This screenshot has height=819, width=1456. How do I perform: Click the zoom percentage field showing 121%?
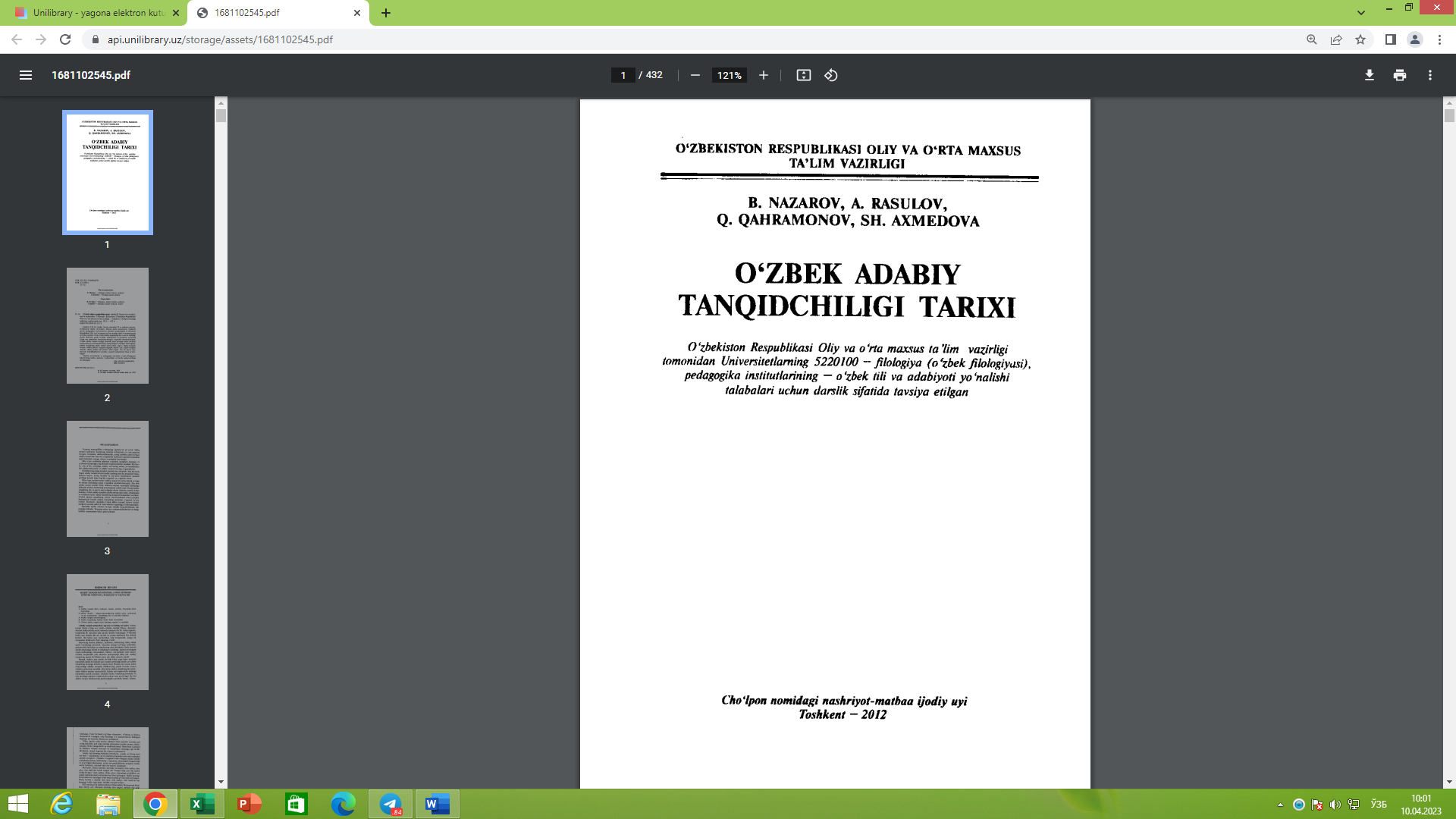pyautogui.click(x=728, y=75)
